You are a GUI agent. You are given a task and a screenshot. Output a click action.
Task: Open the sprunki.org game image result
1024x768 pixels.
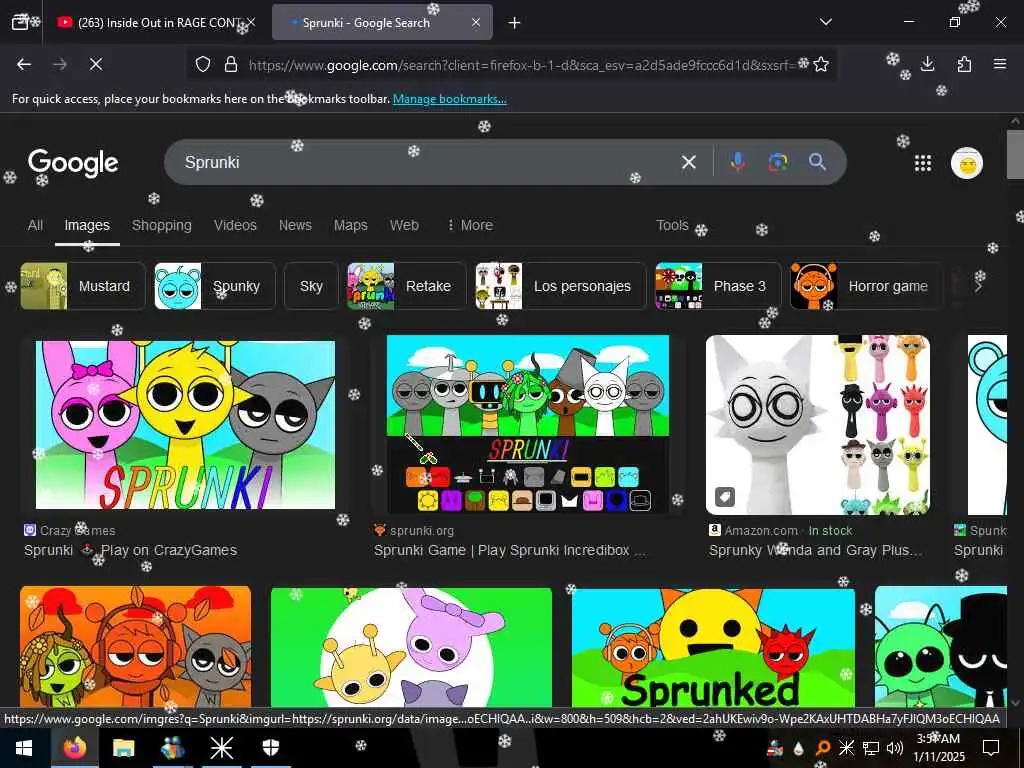[x=528, y=424]
